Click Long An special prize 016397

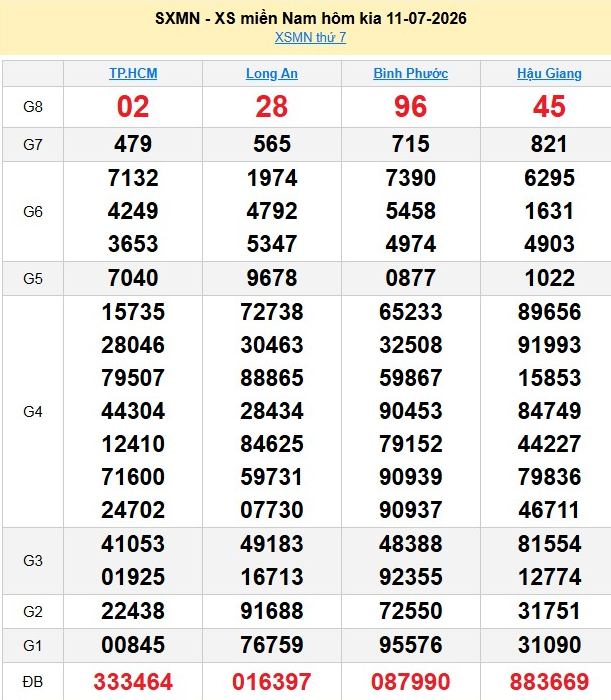point(272,682)
